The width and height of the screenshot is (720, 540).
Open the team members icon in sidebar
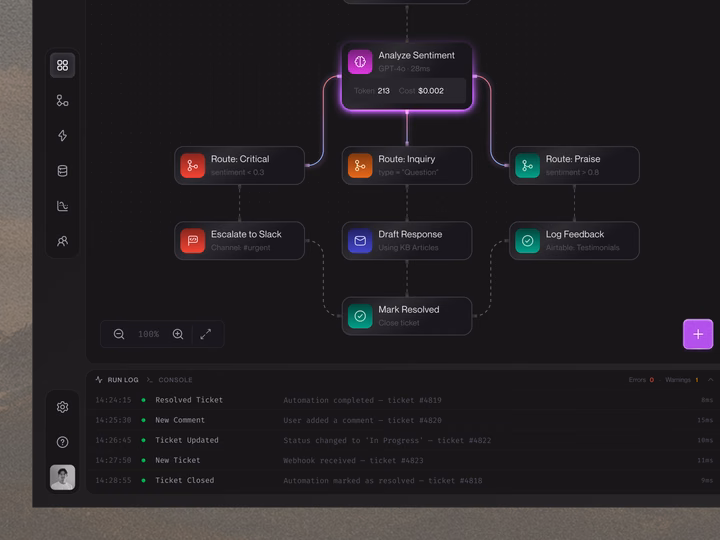coord(62,241)
